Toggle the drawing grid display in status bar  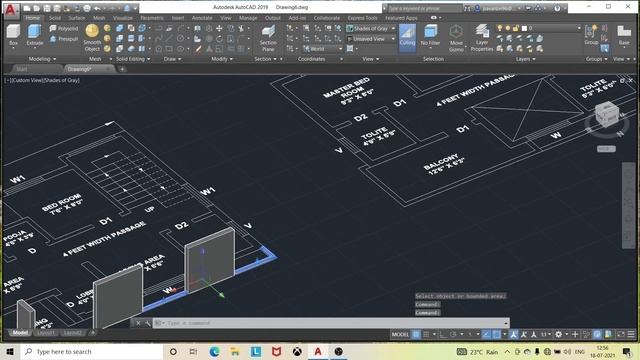(x=416, y=334)
